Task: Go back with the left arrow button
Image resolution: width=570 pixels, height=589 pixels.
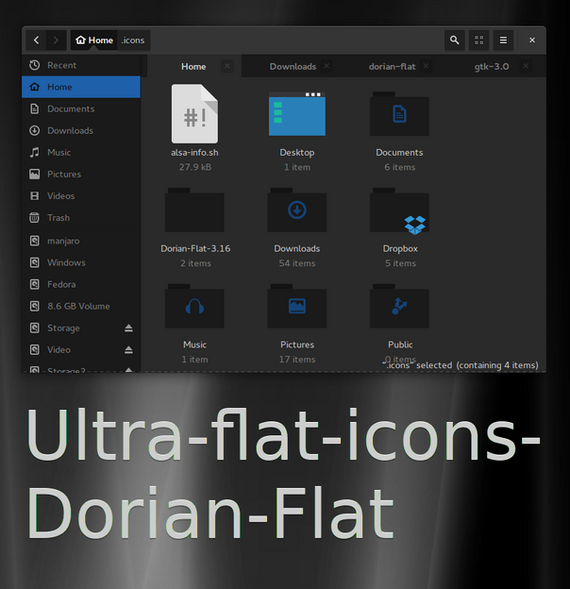Action: (36, 40)
